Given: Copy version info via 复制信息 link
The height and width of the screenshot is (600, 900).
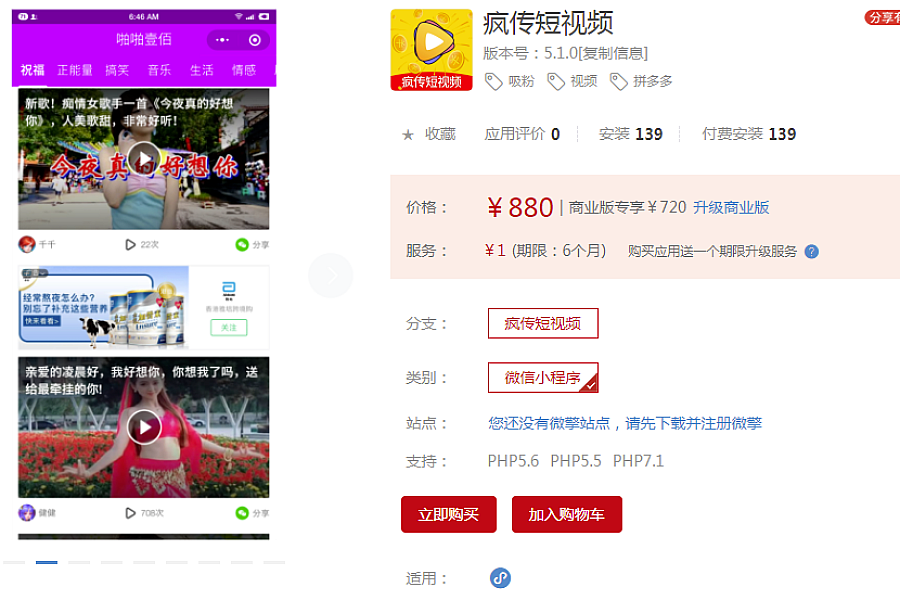Looking at the screenshot, I should [x=613, y=53].
